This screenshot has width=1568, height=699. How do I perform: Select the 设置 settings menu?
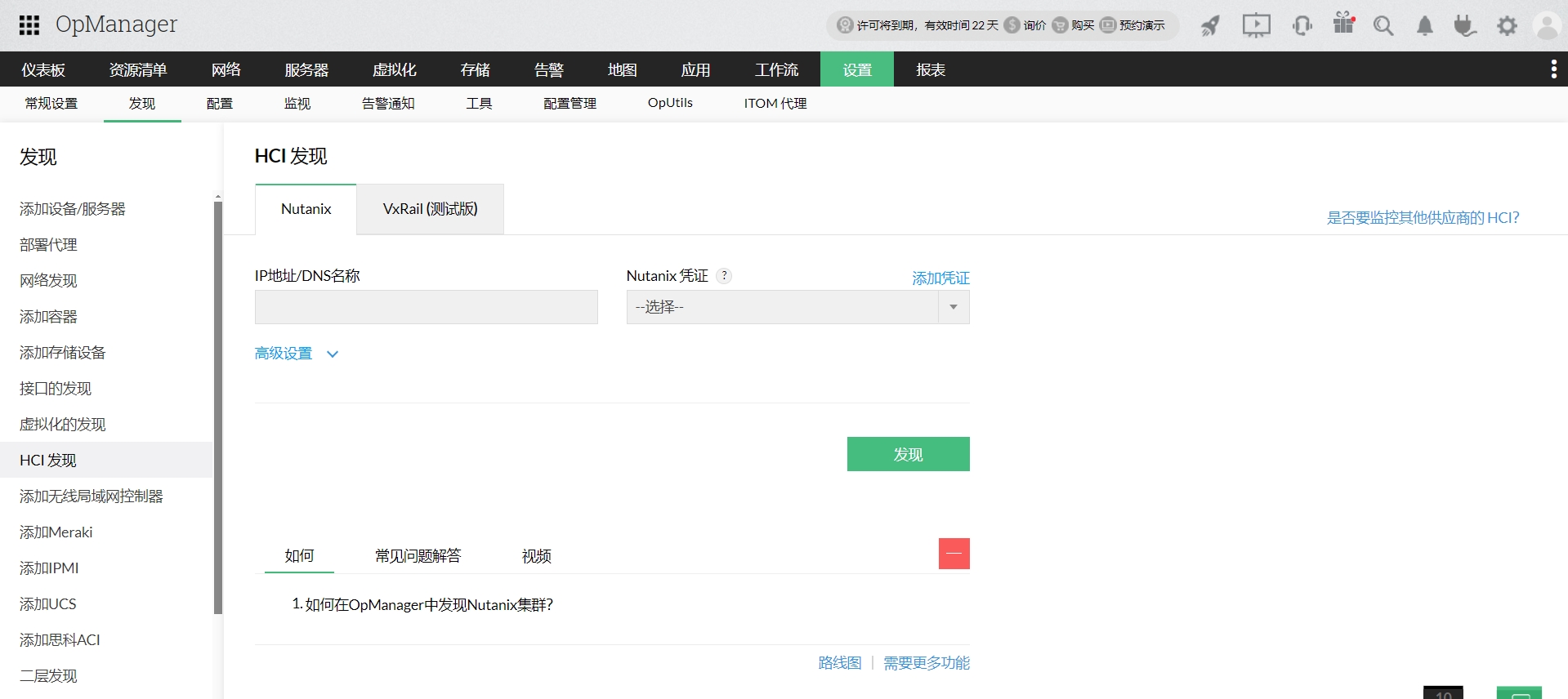pos(857,69)
